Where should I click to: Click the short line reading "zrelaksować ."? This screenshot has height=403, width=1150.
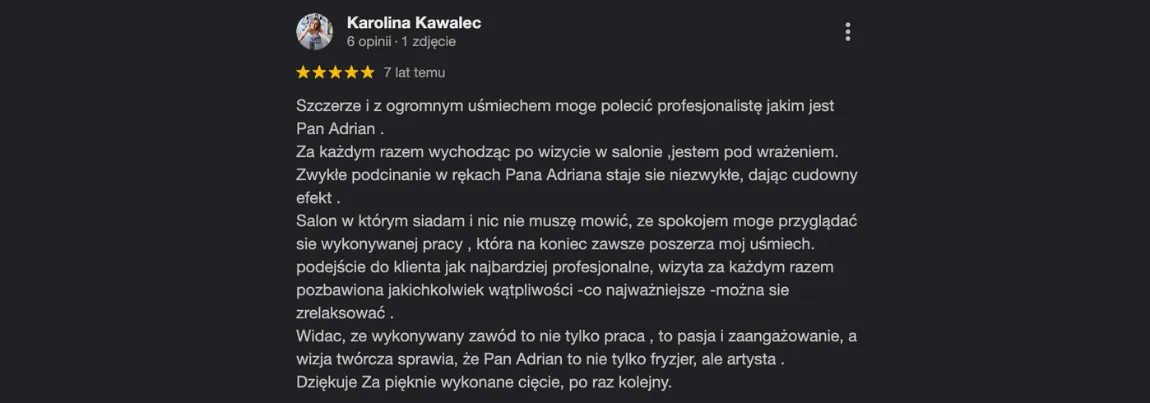(x=345, y=313)
